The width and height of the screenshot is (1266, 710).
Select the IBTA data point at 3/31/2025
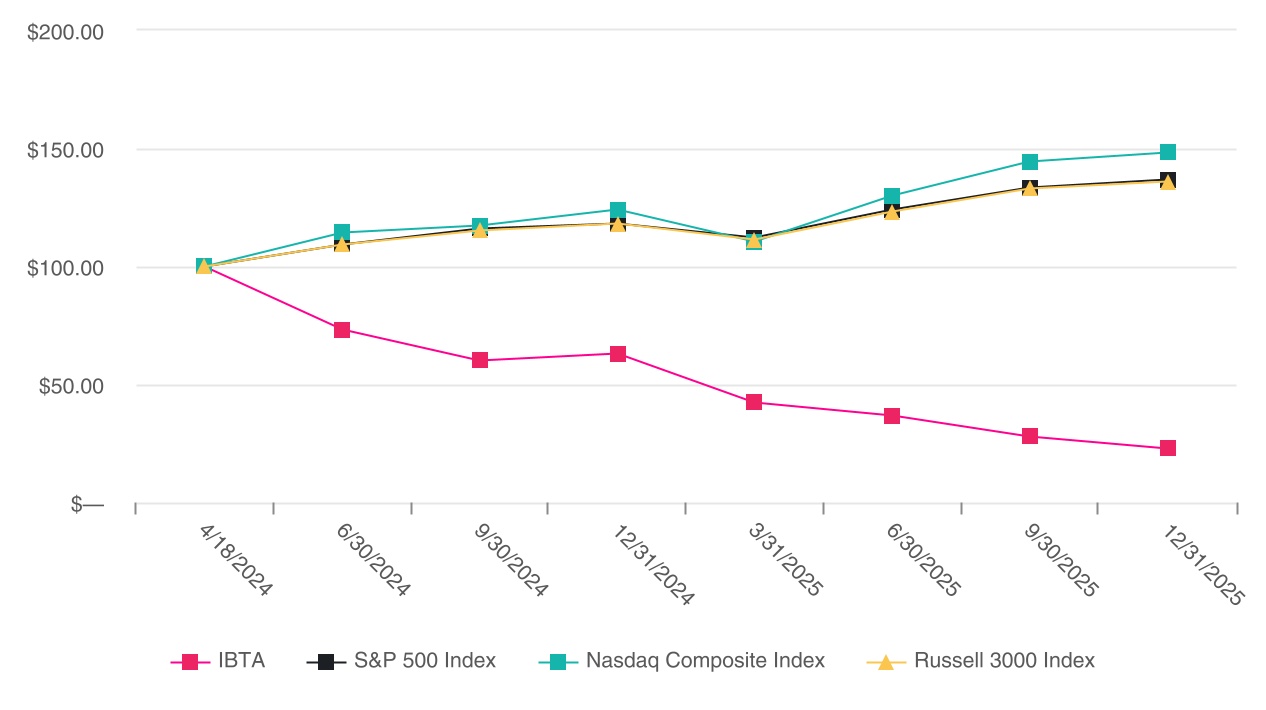(754, 402)
